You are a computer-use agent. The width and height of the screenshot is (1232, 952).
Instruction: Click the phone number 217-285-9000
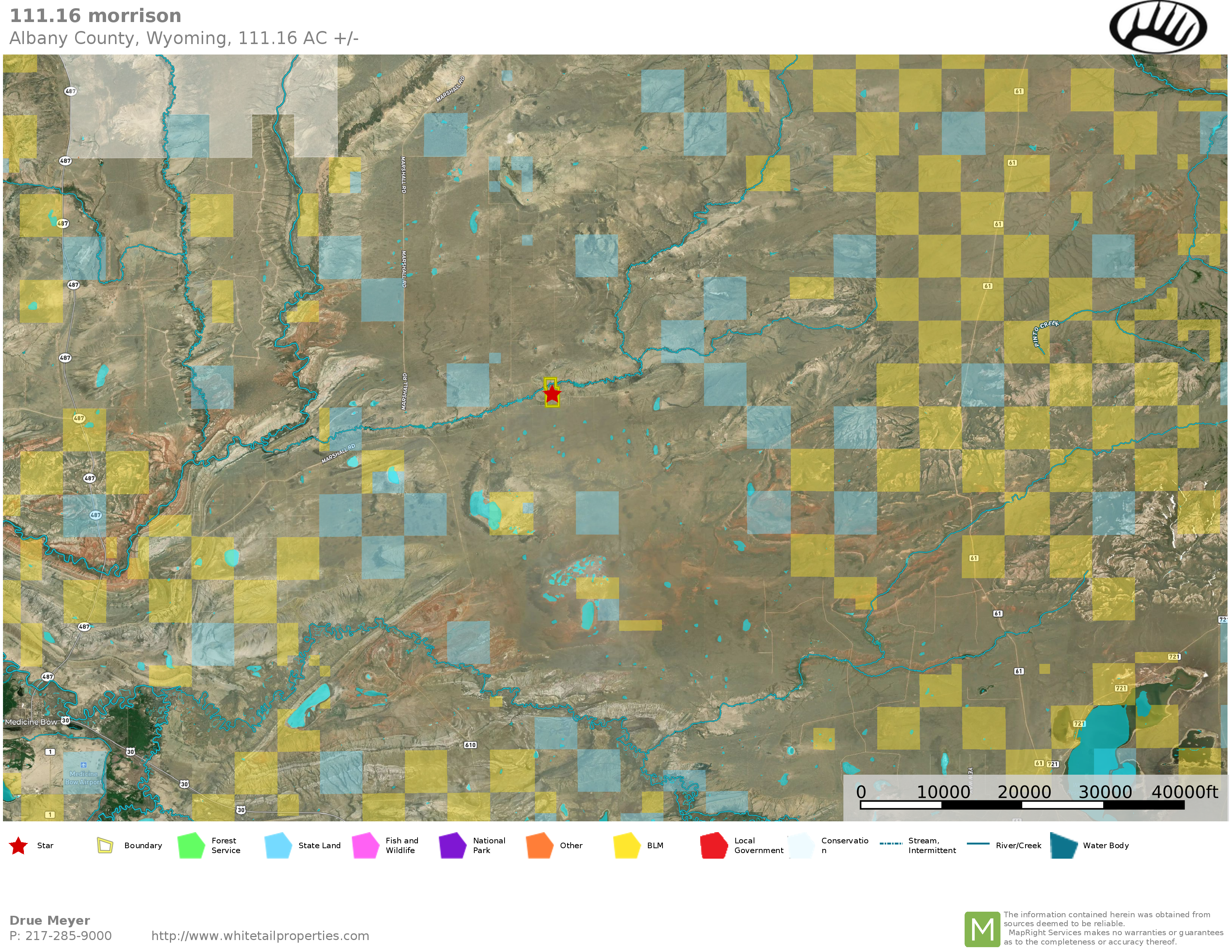click(68, 936)
